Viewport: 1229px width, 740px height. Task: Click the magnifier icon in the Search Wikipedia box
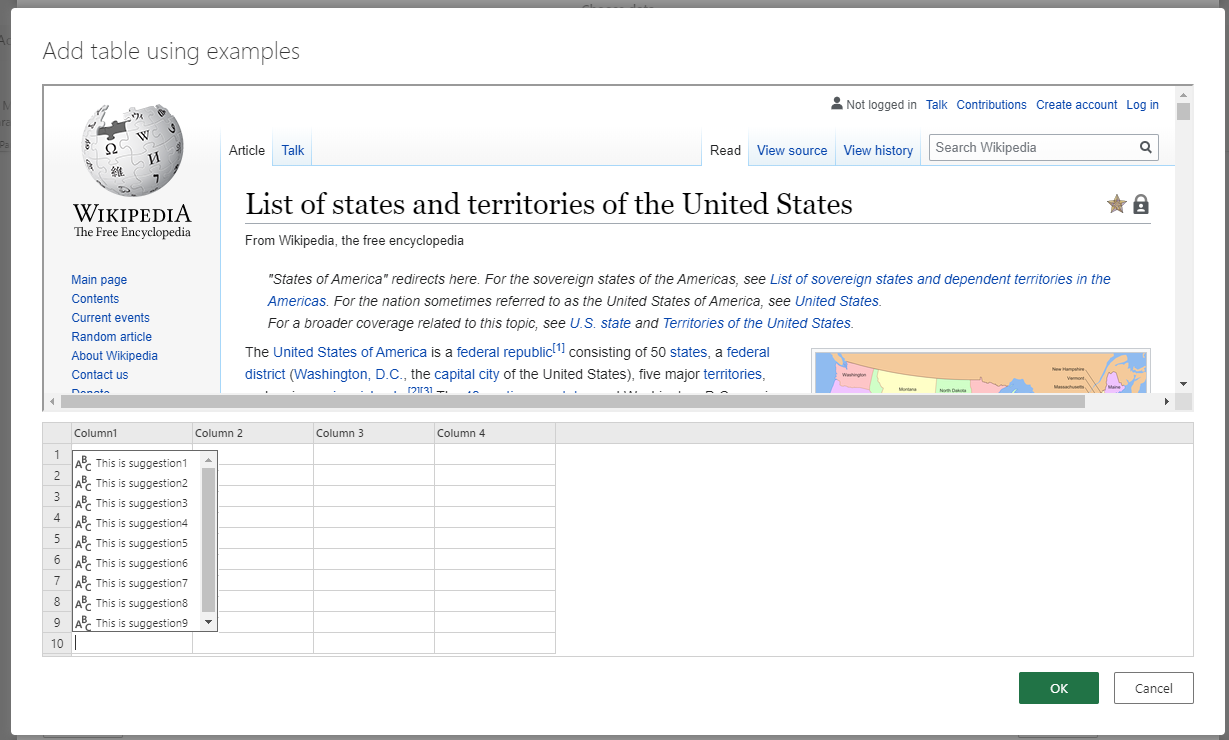click(1146, 147)
